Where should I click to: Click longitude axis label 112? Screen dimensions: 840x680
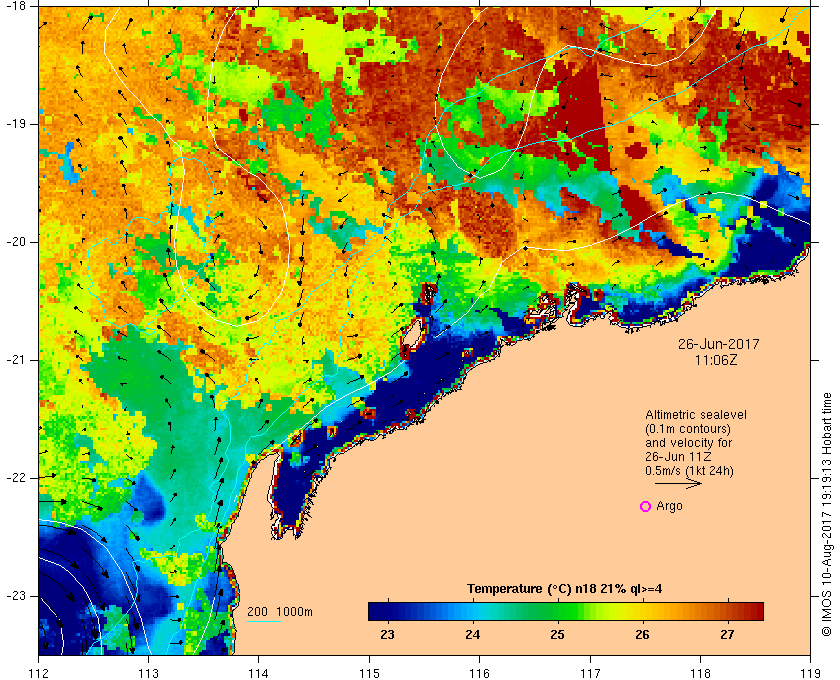(39, 673)
